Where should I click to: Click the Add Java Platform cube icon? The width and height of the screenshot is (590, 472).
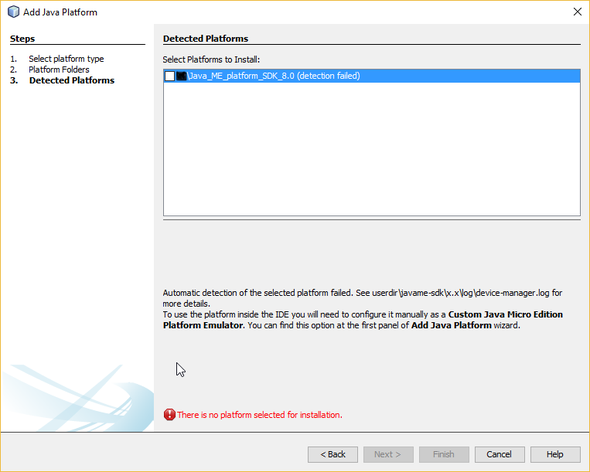click(x=14, y=12)
